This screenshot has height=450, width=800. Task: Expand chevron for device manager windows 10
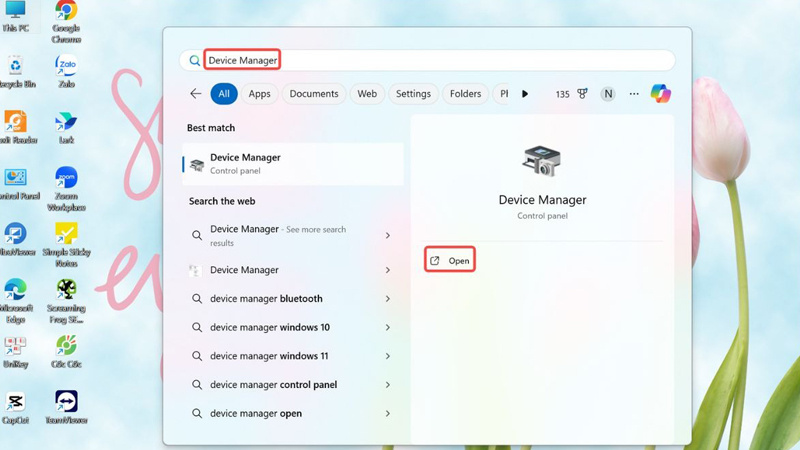388,328
